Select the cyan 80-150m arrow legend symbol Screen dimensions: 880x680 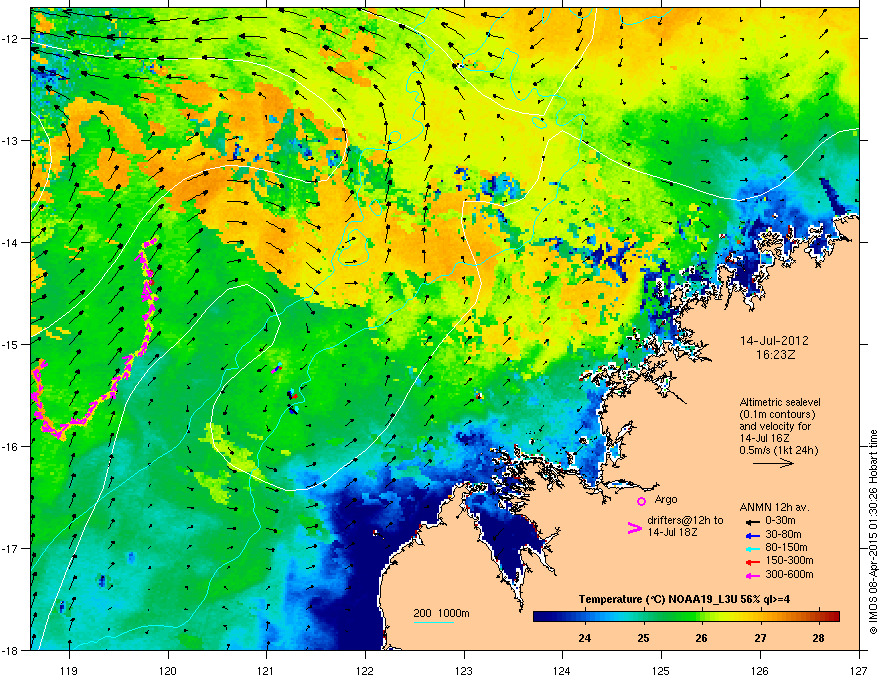(753, 548)
